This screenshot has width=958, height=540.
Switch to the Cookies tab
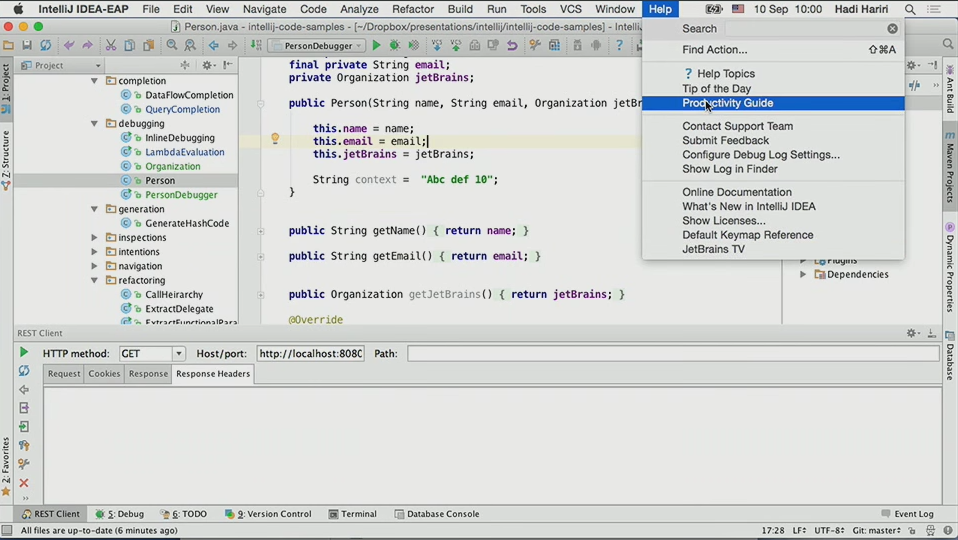click(104, 374)
